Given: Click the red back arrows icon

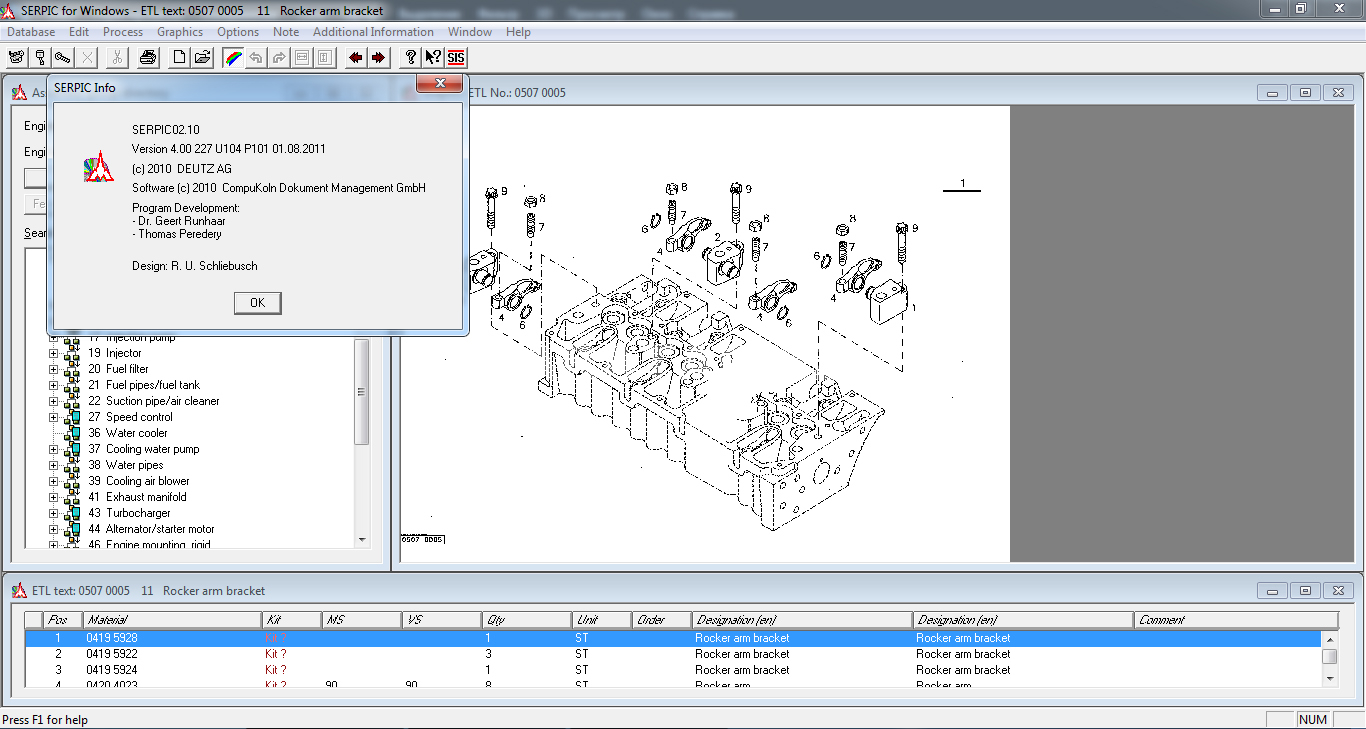Looking at the screenshot, I should tap(355, 57).
